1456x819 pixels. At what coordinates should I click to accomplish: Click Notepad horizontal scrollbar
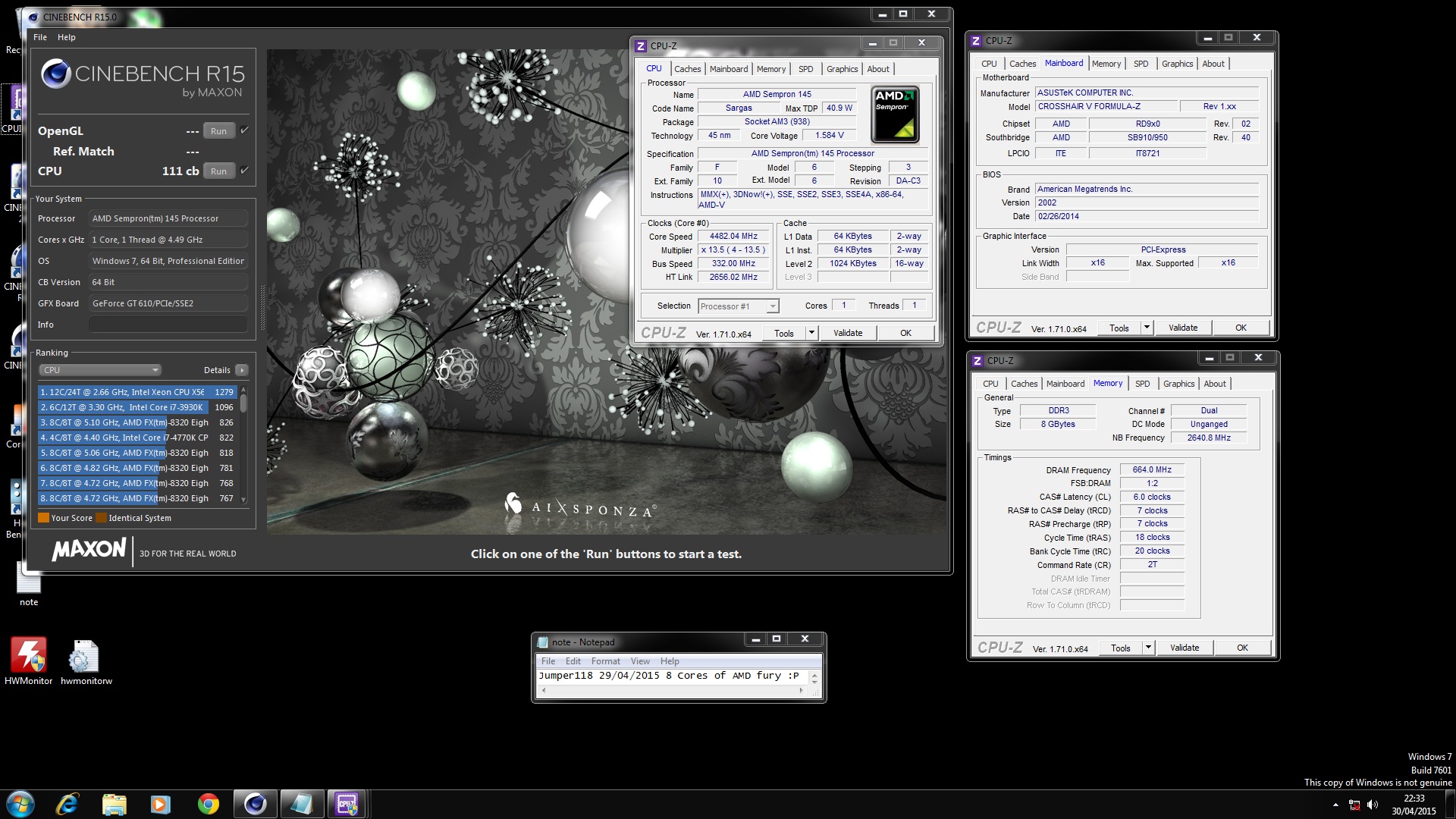click(x=672, y=691)
